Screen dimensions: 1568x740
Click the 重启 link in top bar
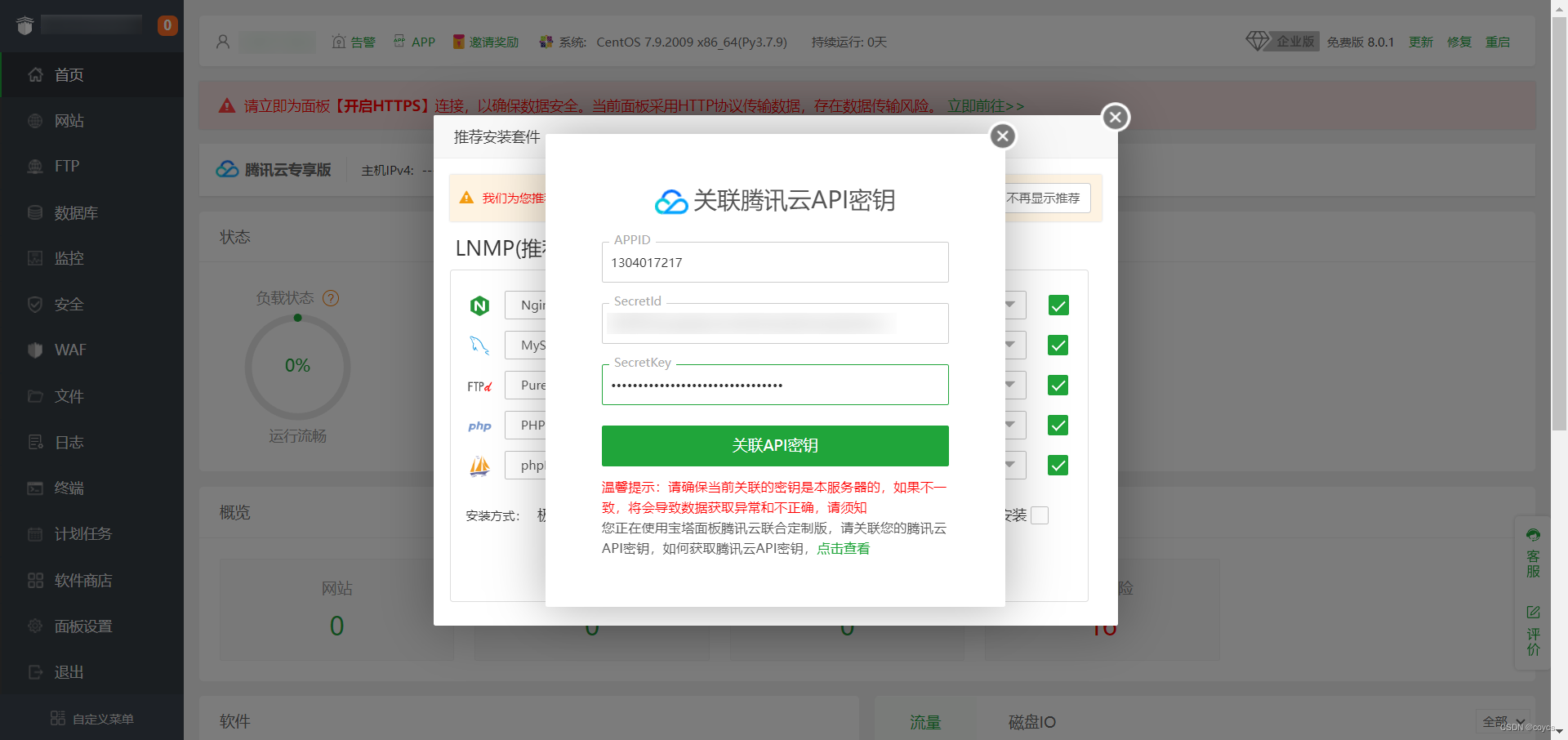1498,42
